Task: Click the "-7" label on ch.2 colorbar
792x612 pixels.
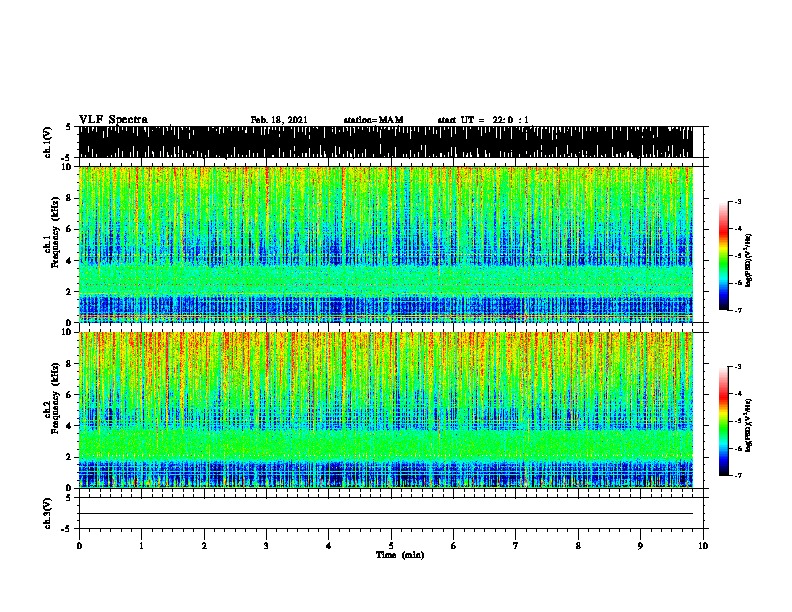Action: [x=737, y=476]
